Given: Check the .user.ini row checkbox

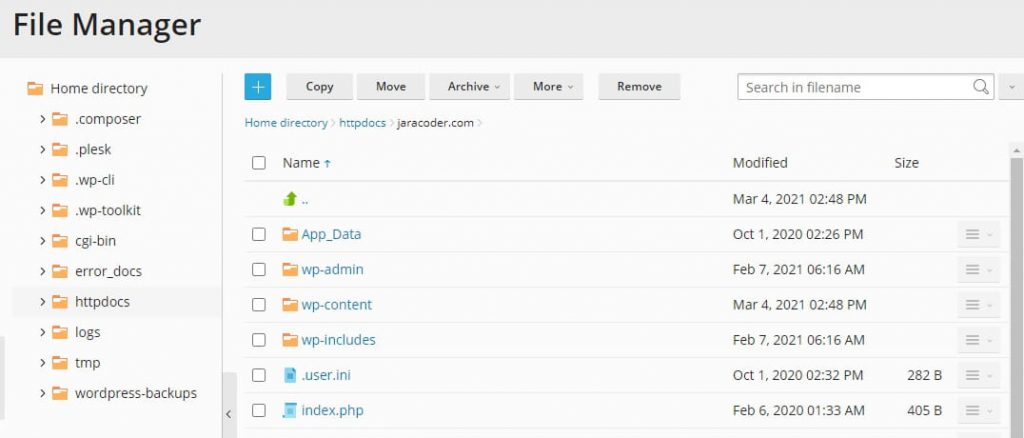Looking at the screenshot, I should (259, 375).
